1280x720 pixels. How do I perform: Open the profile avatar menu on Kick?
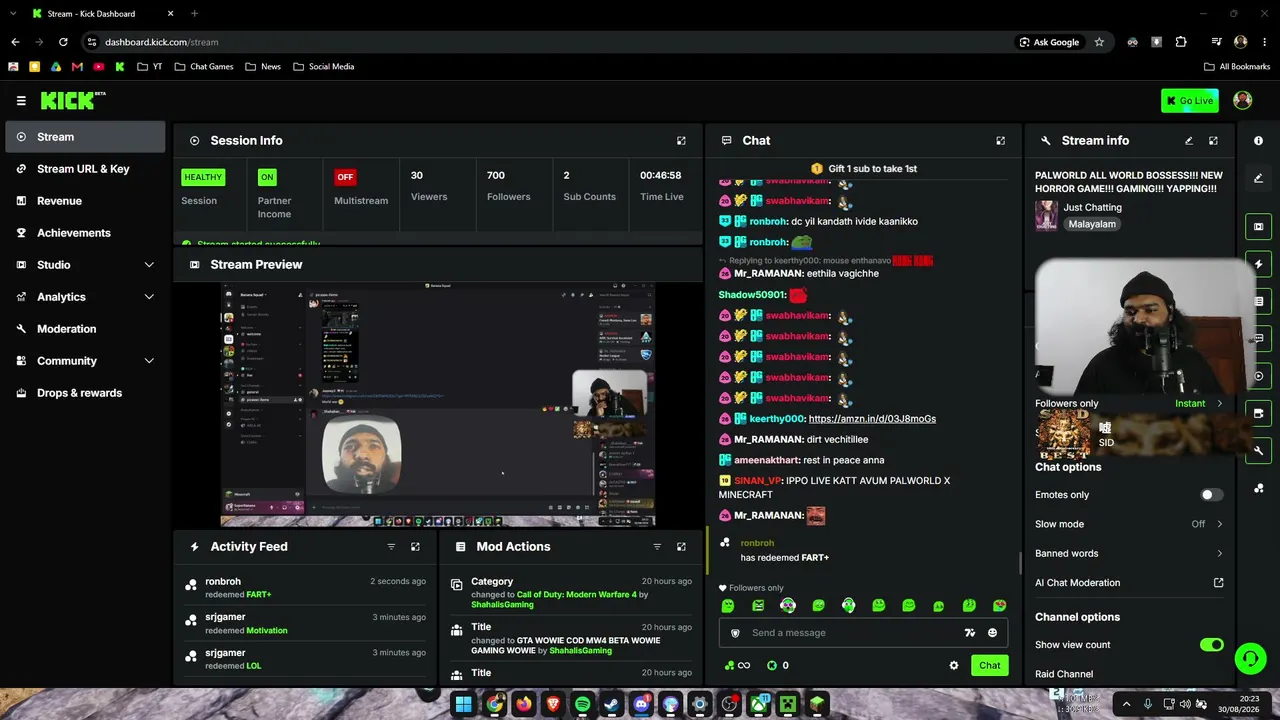pos(1243,100)
